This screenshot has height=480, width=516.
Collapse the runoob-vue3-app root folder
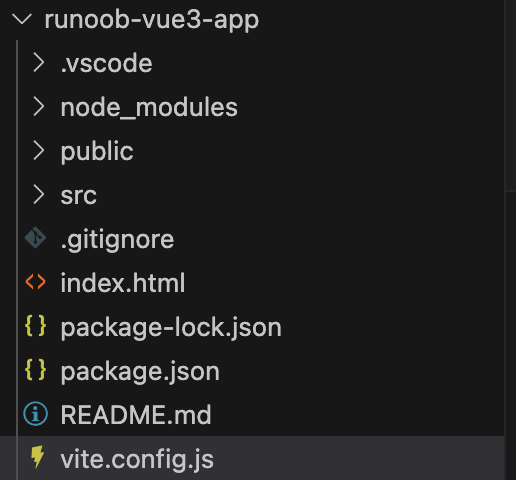(x=22, y=19)
